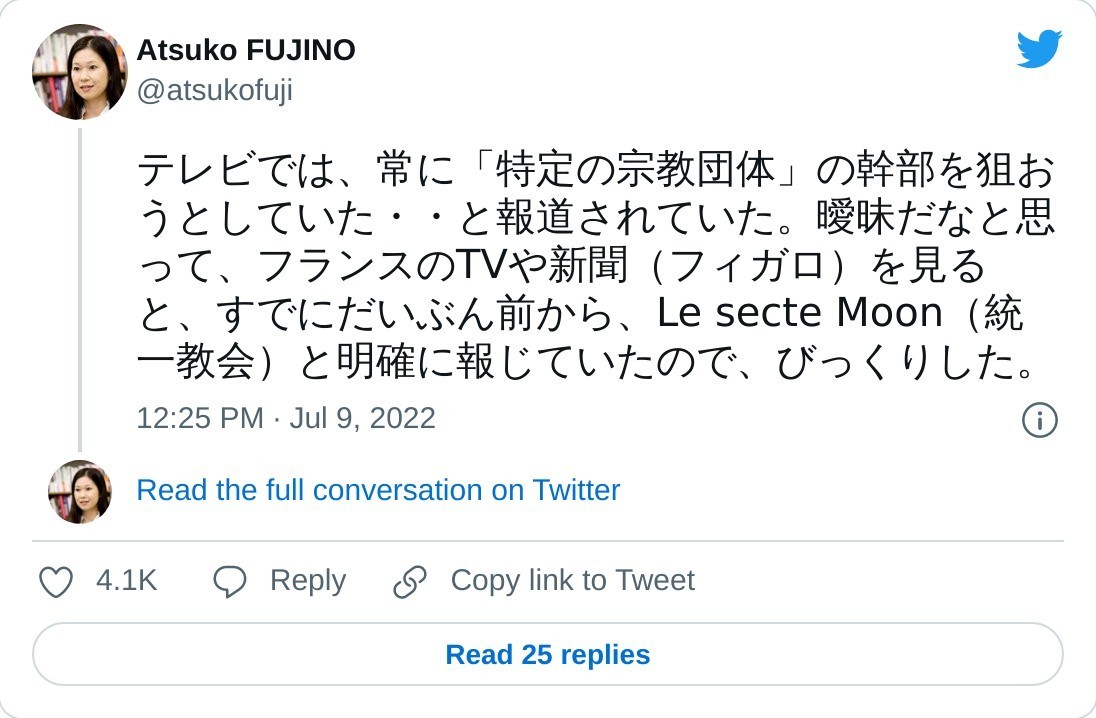The image size is (1096, 718).
Task: Open the tweet info icon
Action: [1039, 420]
